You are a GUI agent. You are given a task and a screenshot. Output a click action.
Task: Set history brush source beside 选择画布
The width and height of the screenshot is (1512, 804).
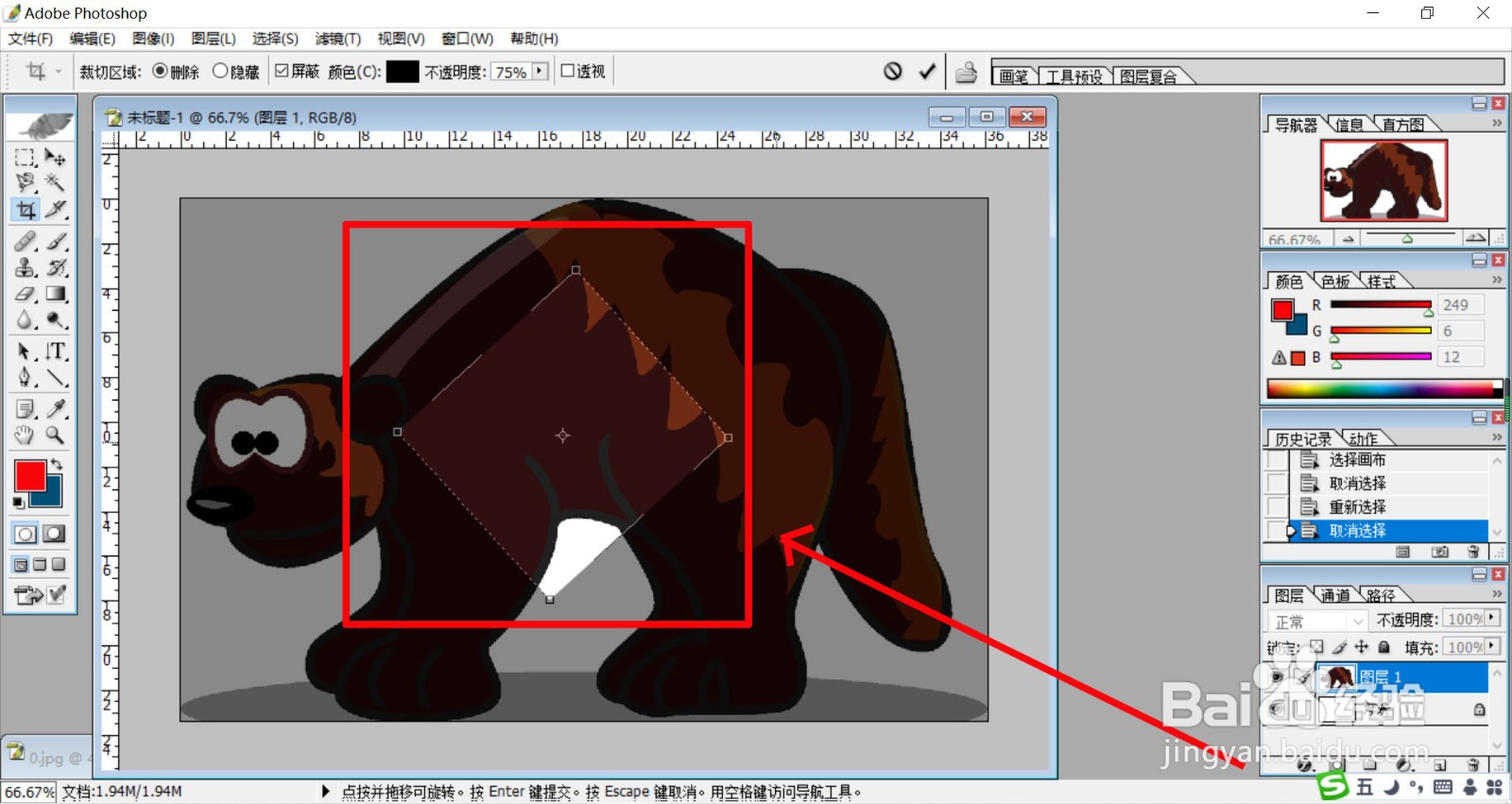pos(1277,460)
